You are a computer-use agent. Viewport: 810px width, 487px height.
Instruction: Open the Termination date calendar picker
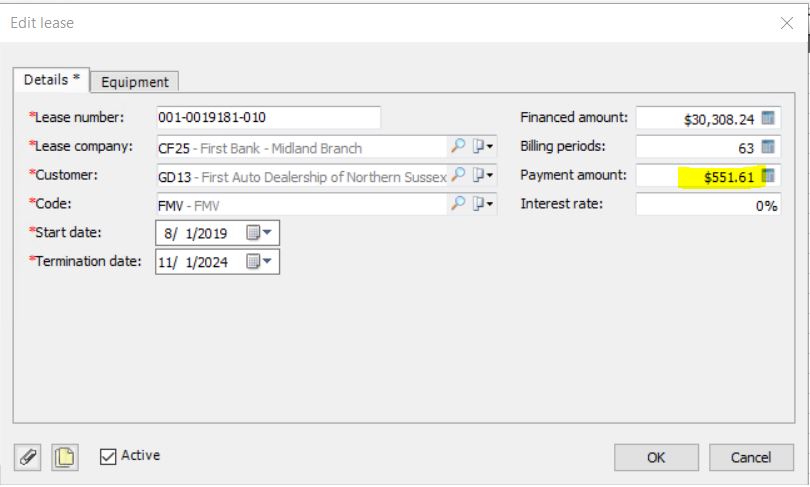(x=259, y=262)
